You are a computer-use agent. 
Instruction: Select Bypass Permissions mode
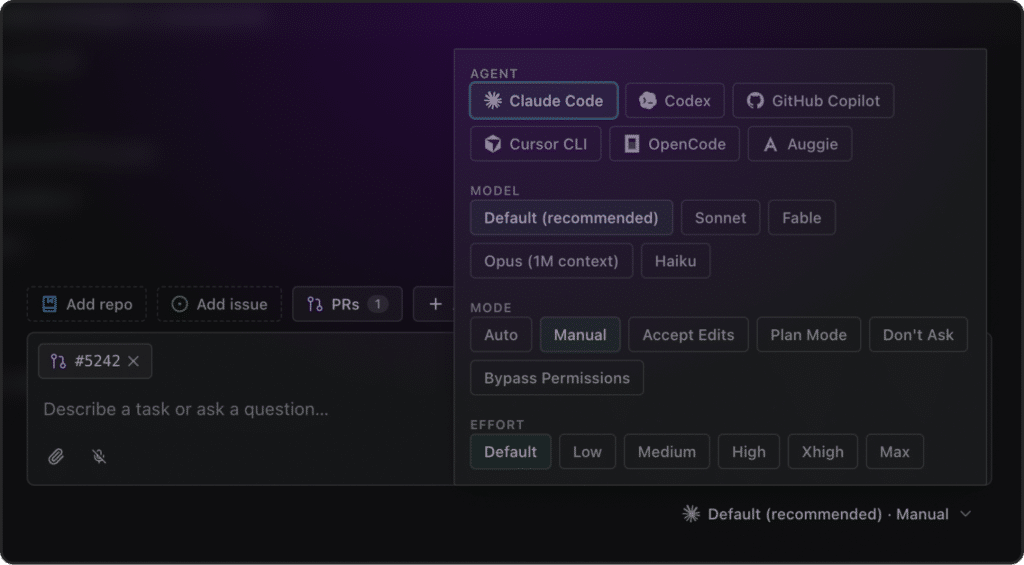[x=557, y=378]
